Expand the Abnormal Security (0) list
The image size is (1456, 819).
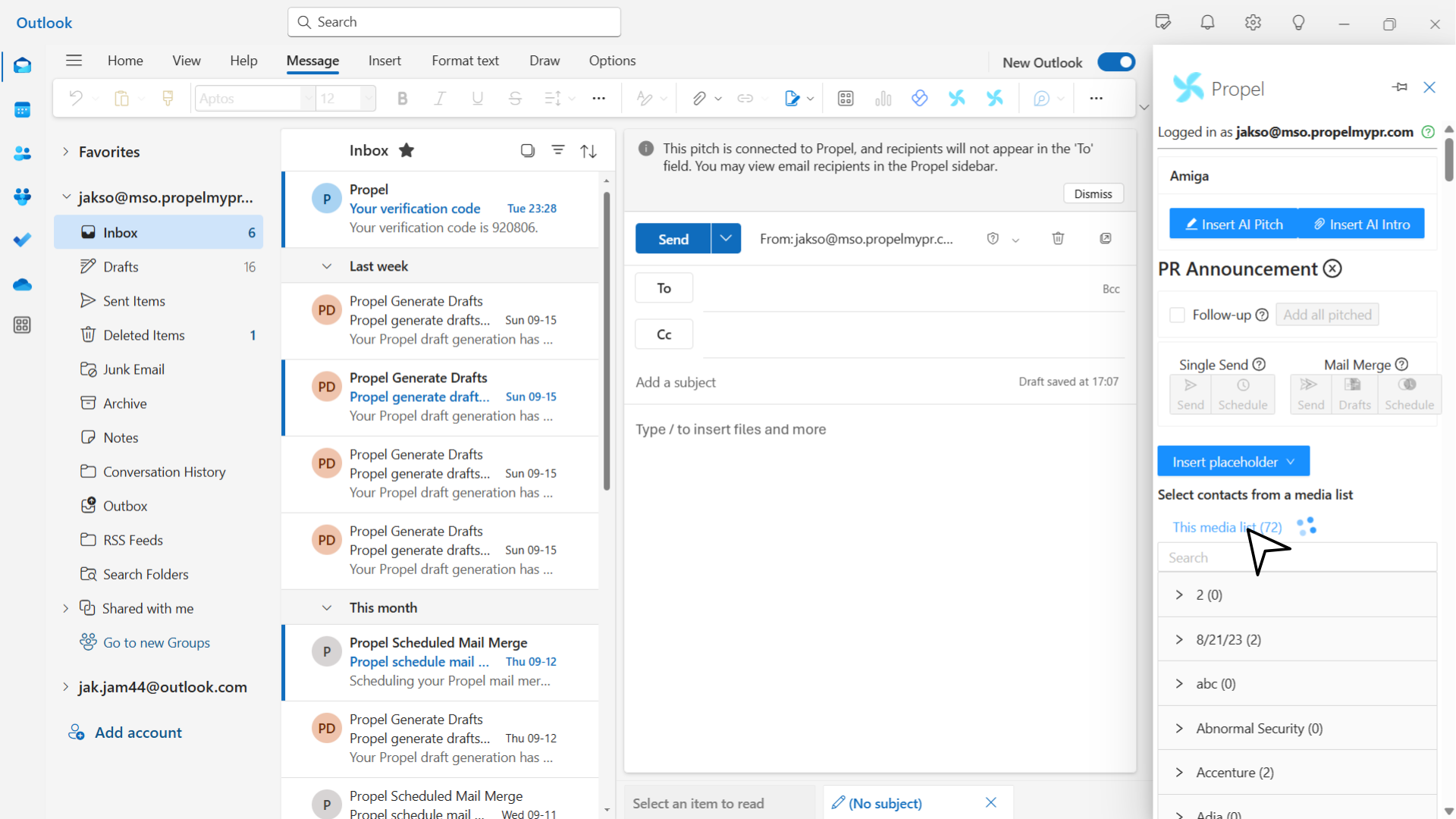pos(1179,728)
